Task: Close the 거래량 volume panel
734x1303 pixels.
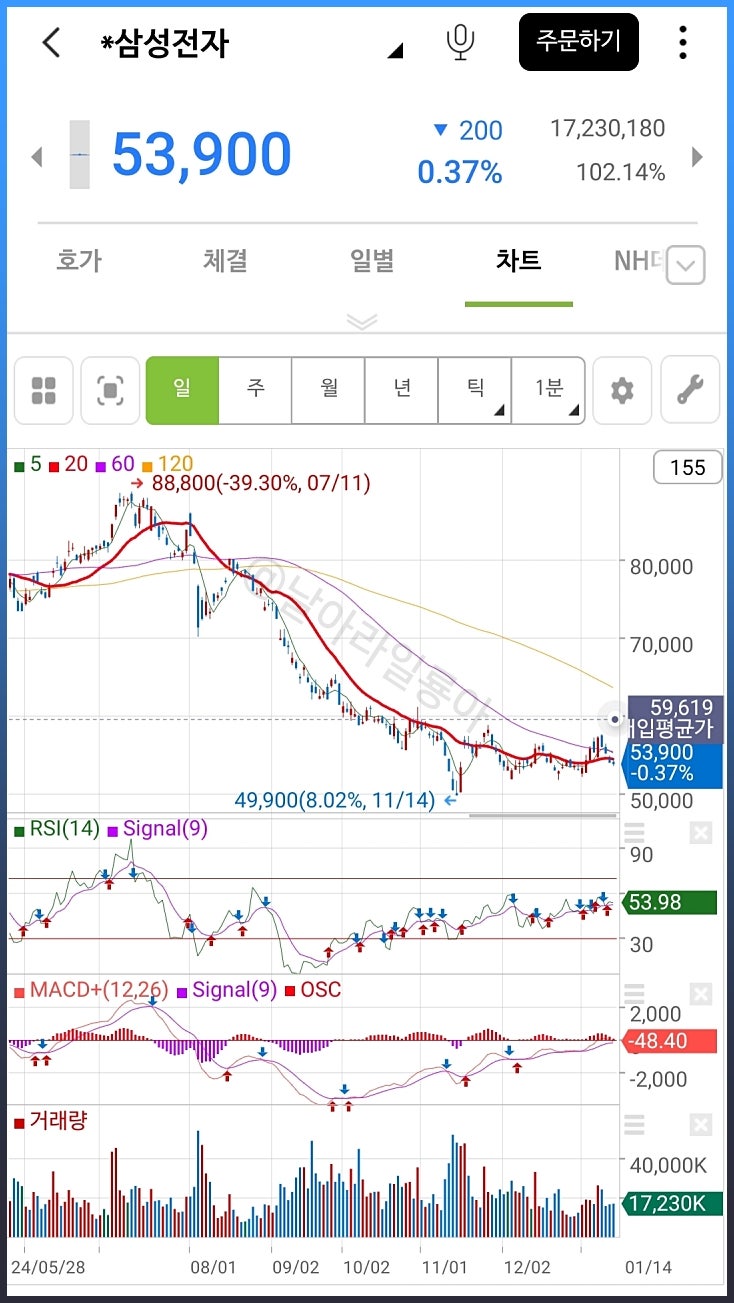Action: pos(701,1125)
